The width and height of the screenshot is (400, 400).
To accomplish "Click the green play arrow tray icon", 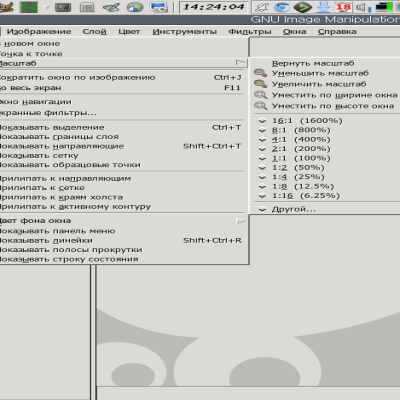I will [303, 7].
